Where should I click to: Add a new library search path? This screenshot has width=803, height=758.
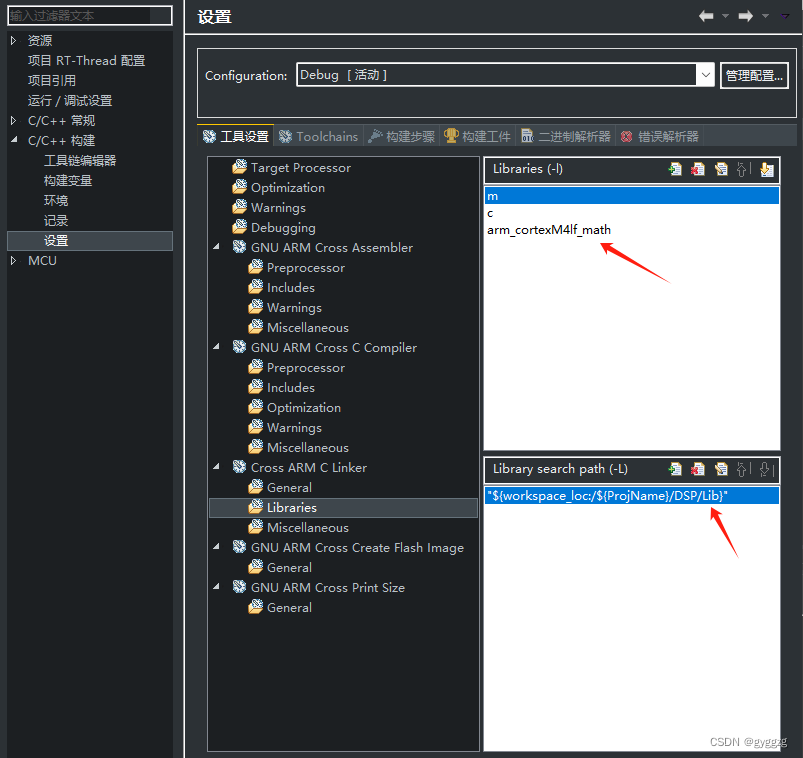point(676,469)
